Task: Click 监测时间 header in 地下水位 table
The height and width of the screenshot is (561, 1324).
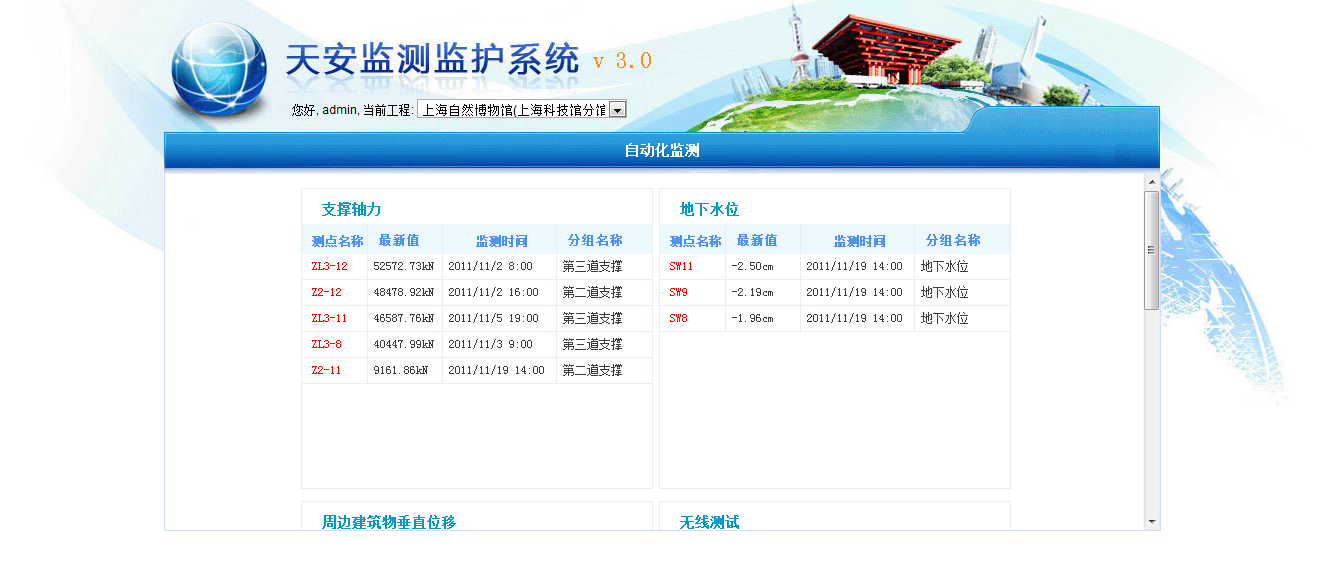Action: (x=860, y=241)
